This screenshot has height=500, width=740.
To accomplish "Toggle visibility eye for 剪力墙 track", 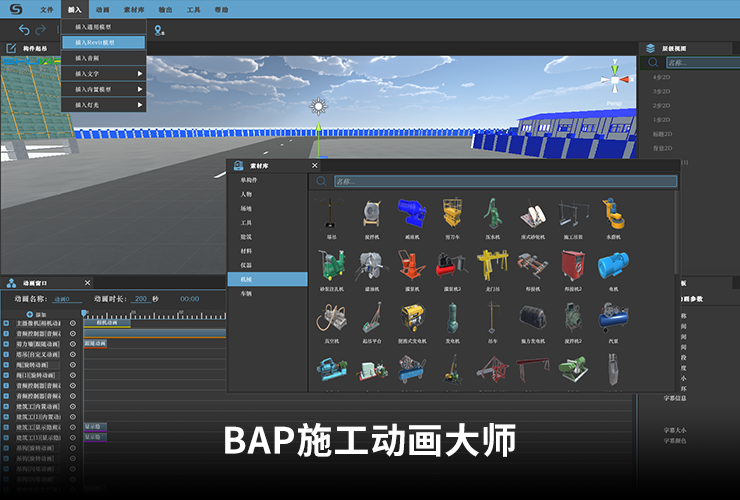I will (x=73, y=344).
